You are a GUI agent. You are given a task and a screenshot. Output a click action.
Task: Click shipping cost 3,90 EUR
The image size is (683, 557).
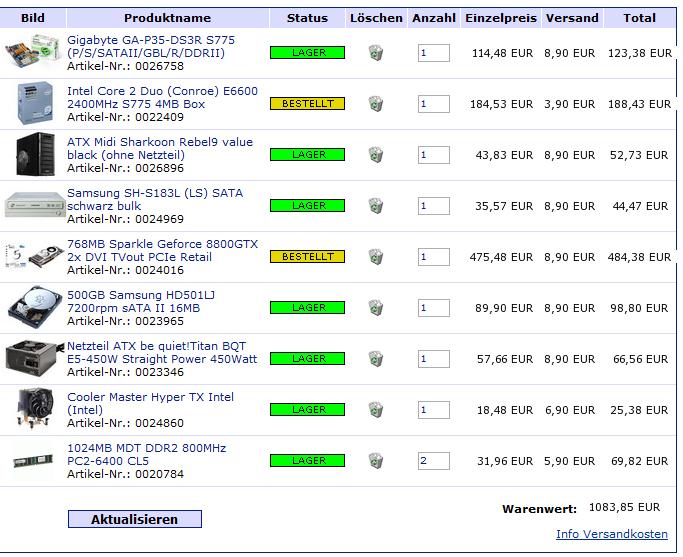(569, 104)
